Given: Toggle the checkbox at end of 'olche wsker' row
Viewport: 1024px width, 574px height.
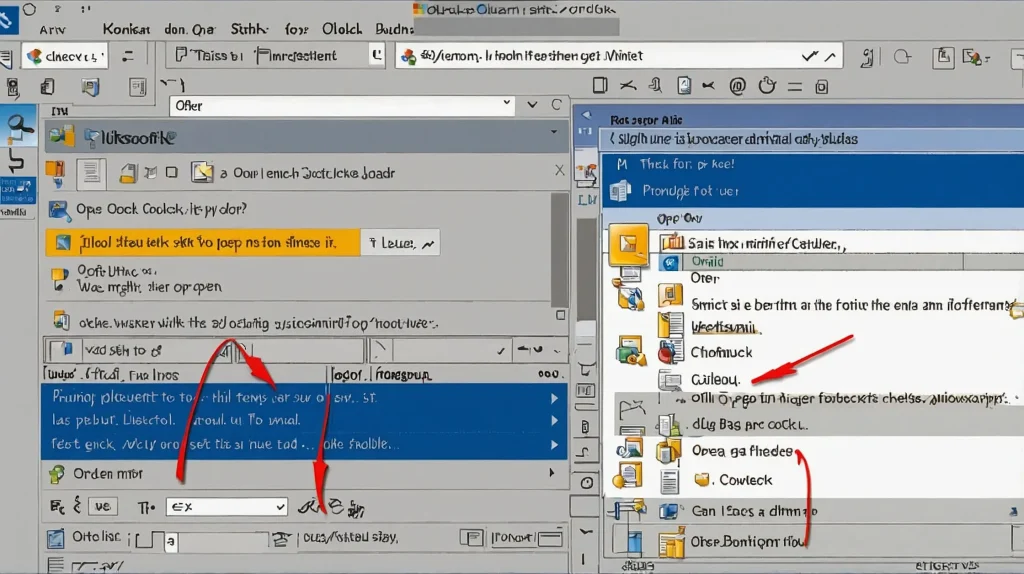Looking at the screenshot, I should point(560,315).
